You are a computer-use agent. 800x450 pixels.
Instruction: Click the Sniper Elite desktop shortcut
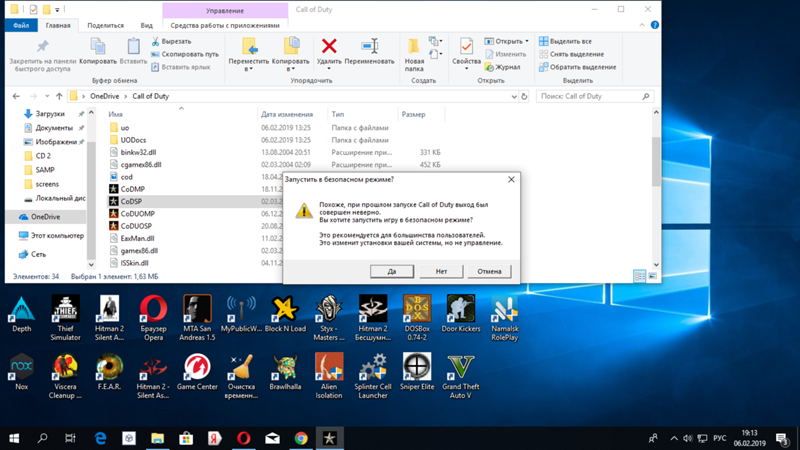[x=417, y=372]
